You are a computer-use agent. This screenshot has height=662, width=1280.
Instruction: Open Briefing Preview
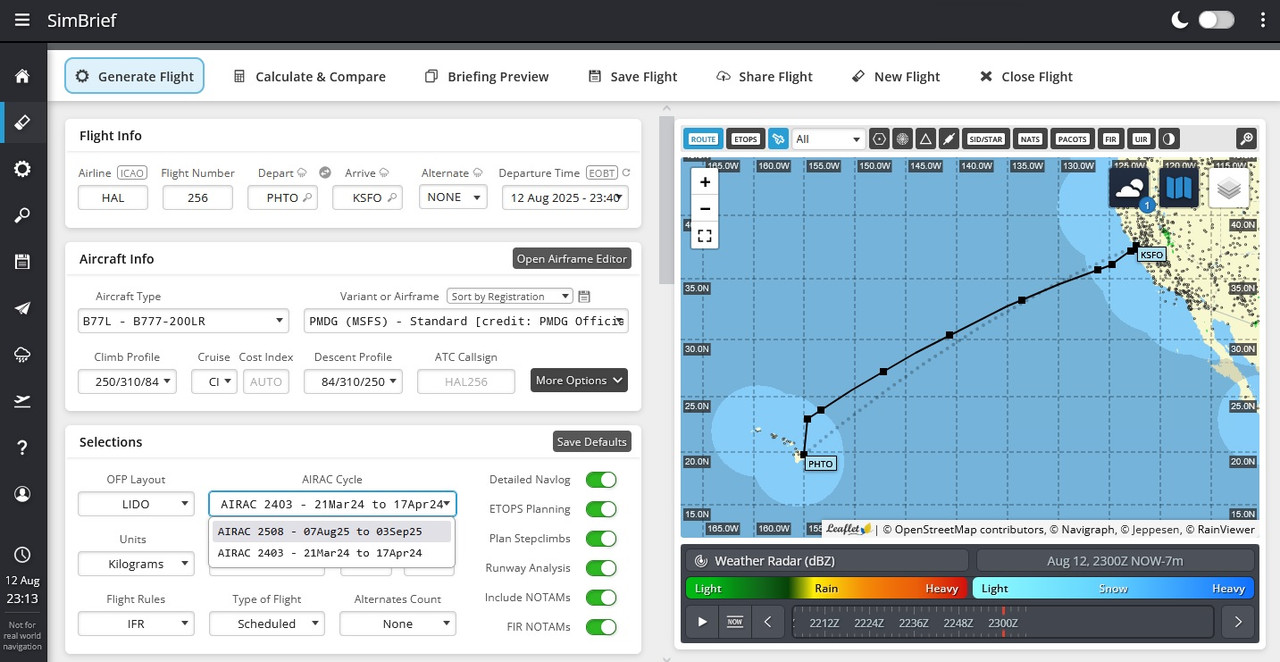pos(487,77)
